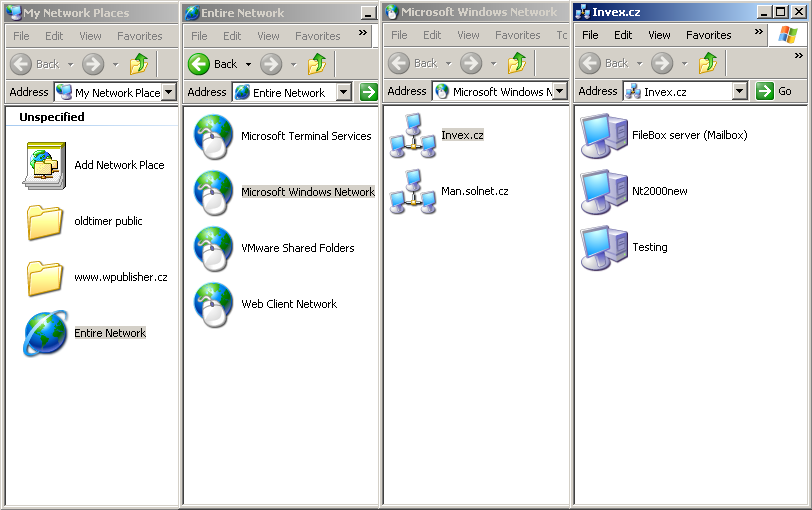Open Edit menu in Entire Network window
Viewport: 812px width, 510px height.
click(232, 36)
